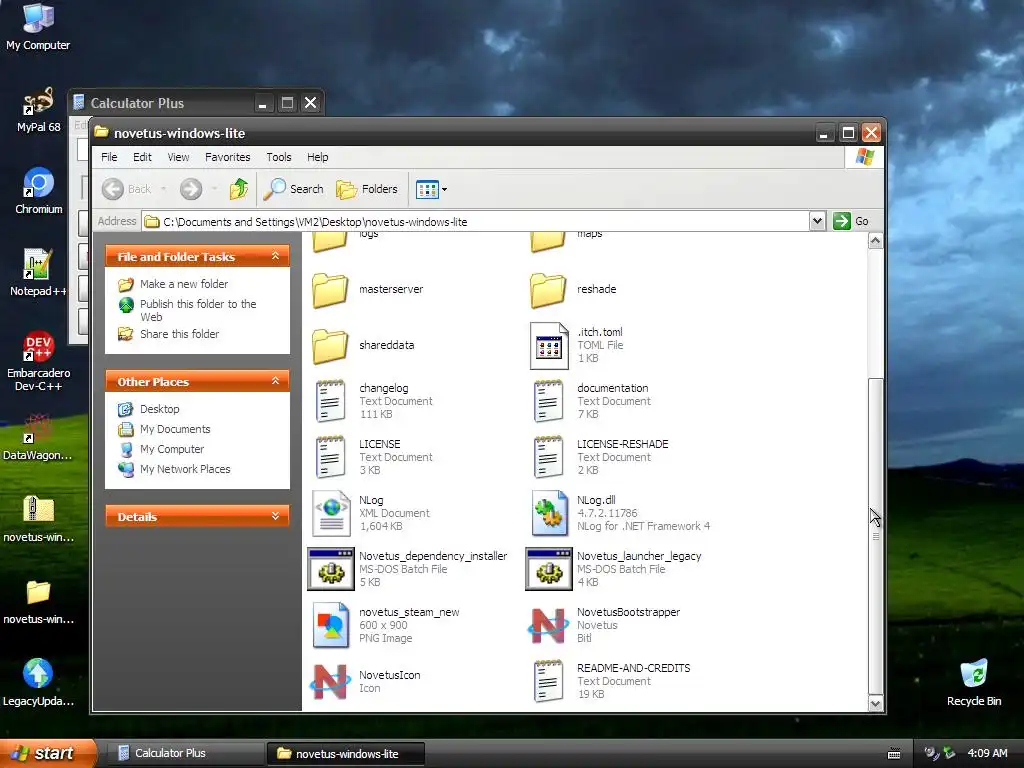Click the Forward navigation arrow
1024x768 pixels.
point(191,189)
